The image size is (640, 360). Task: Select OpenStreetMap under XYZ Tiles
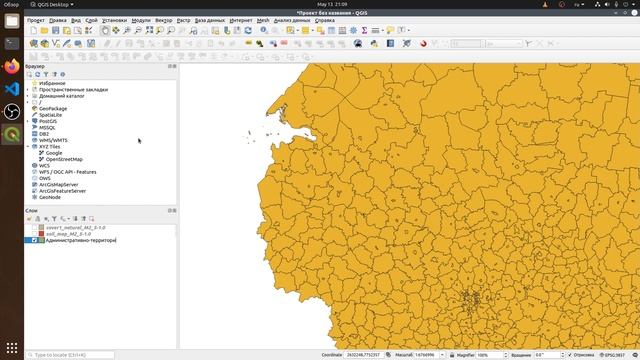click(x=64, y=159)
